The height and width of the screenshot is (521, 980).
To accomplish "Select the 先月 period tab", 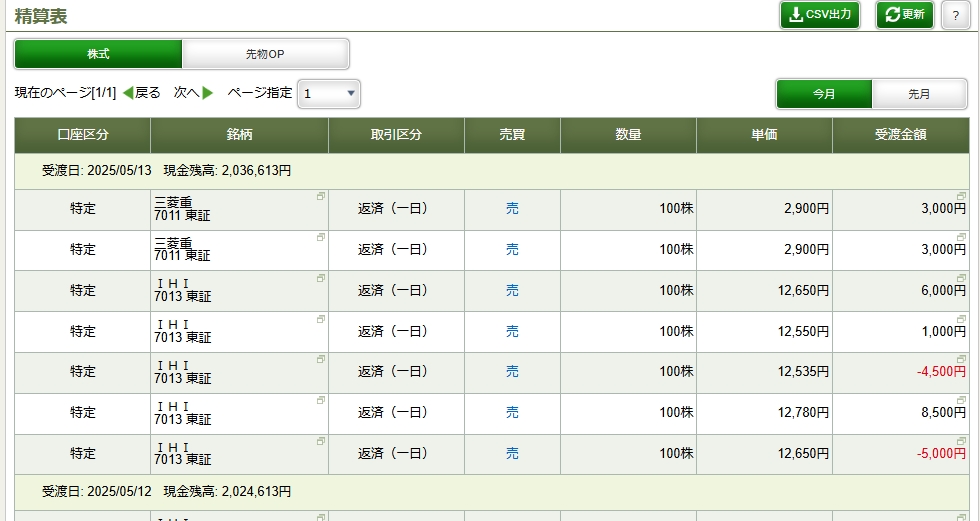I will coord(919,94).
